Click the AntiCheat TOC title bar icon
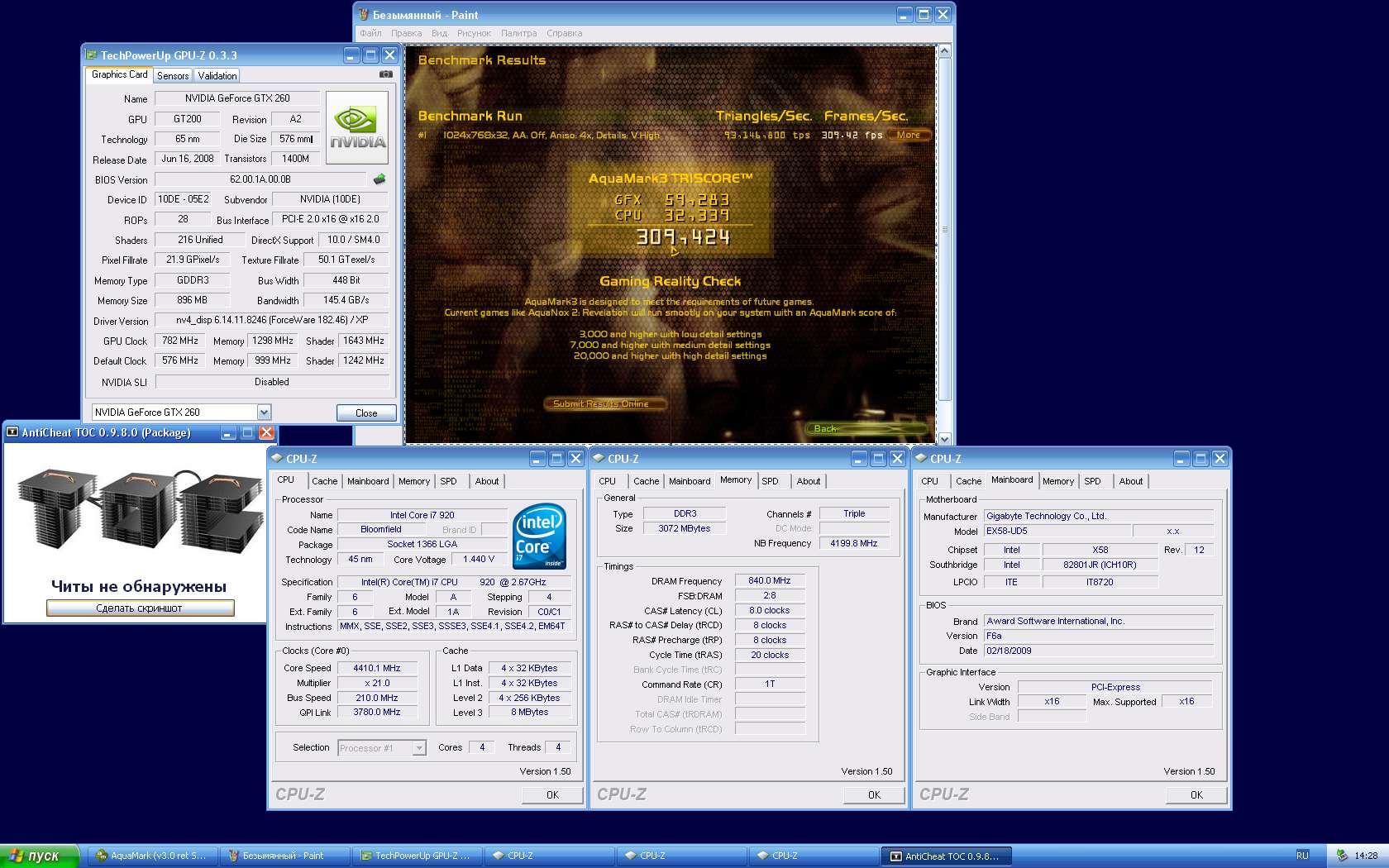This screenshot has height=868, width=1389. pos(12,432)
